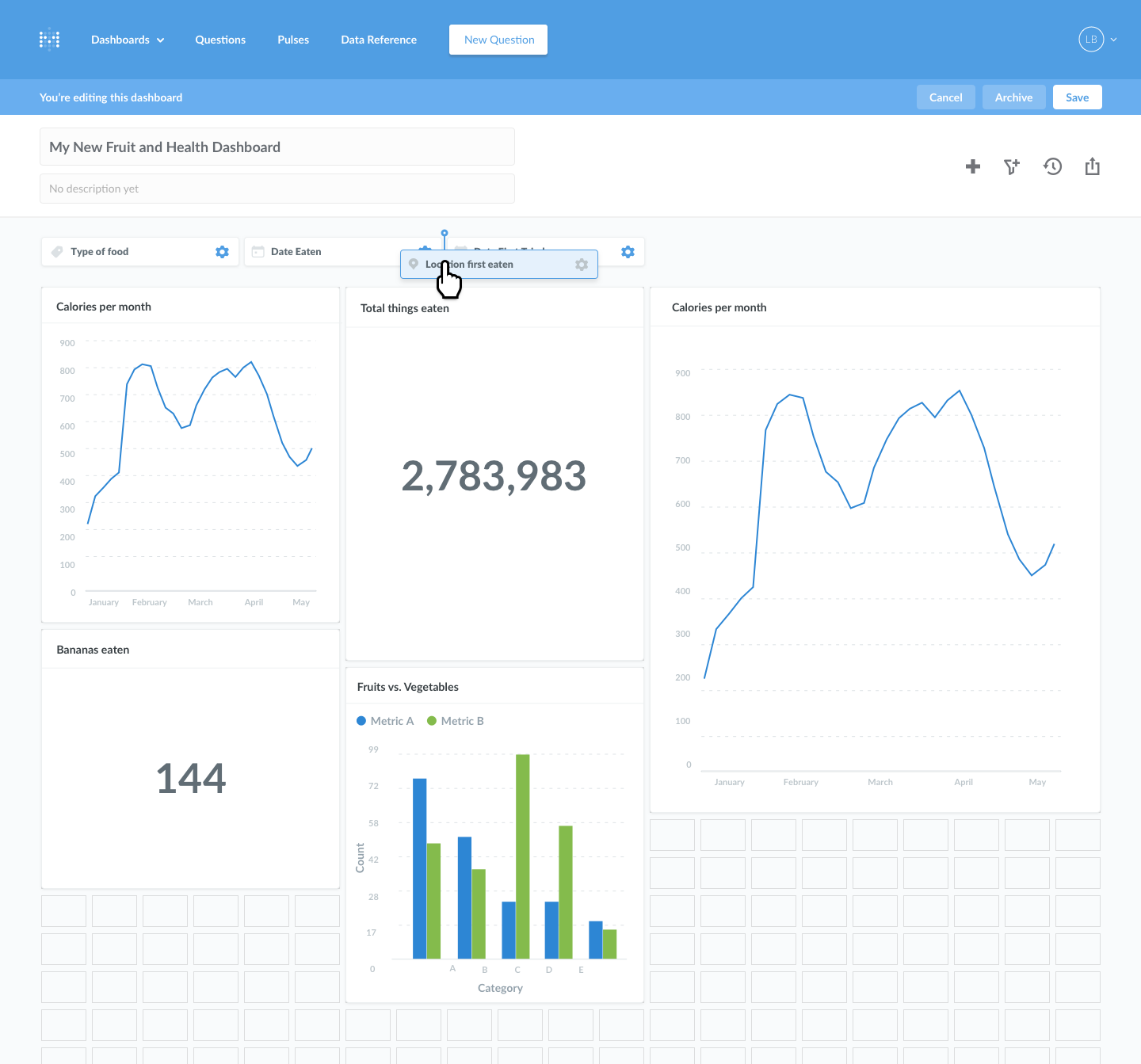Open gear on Location first eaten filter
Viewport: 1141px width, 1064px height.
click(x=582, y=264)
